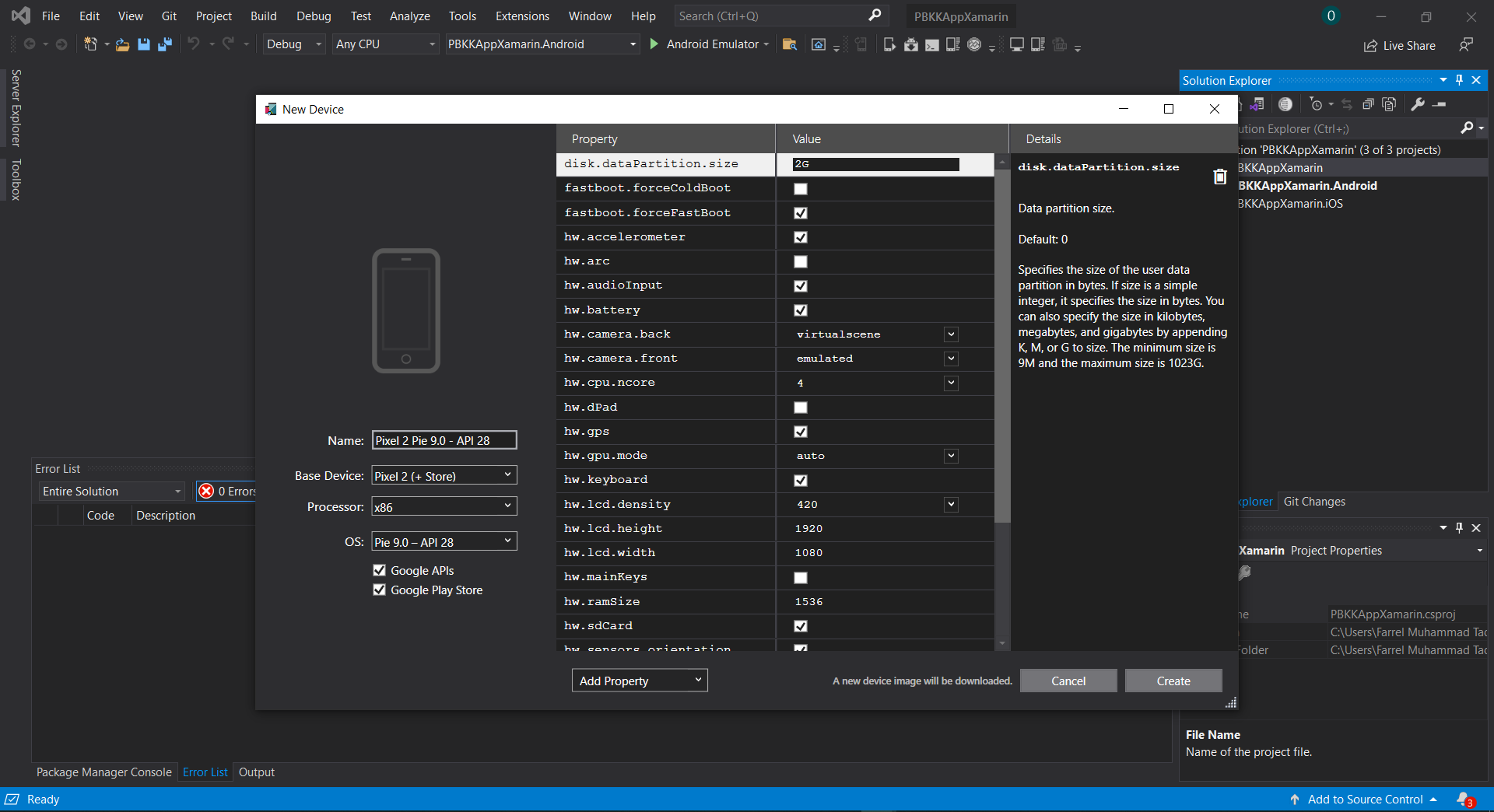Start debugging with the green play arrow
The width and height of the screenshot is (1494, 812).
click(654, 44)
